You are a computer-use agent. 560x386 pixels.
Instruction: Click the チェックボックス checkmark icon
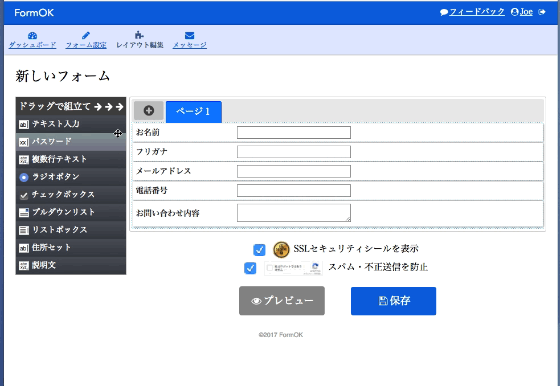(24, 195)
